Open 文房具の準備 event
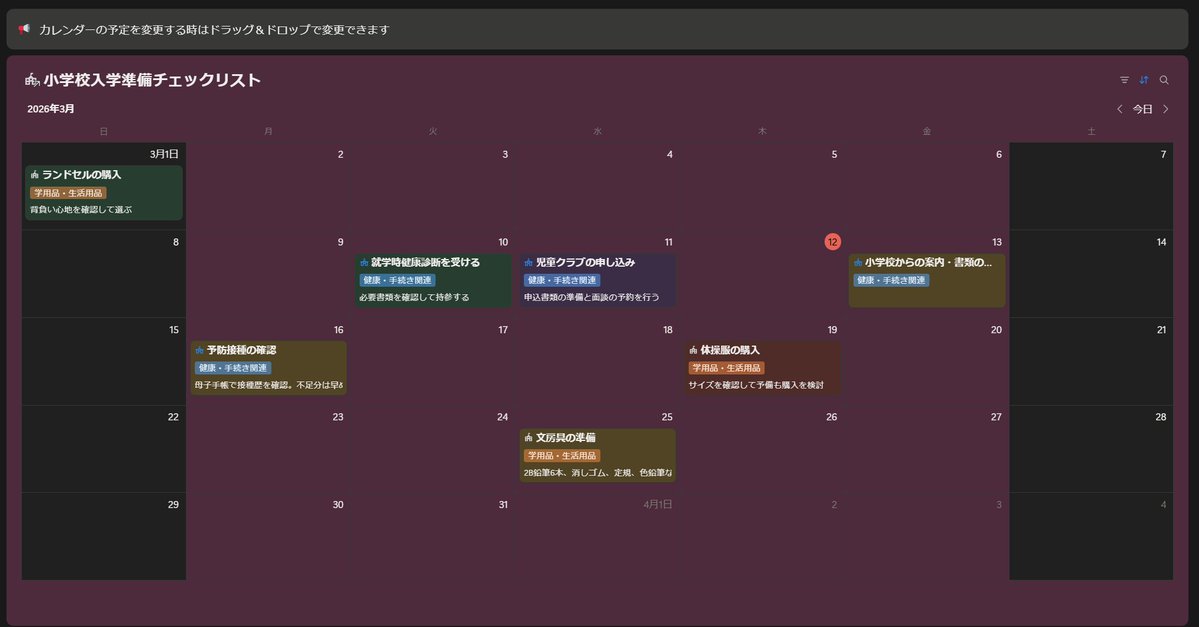Image resolution: width=1199 pixels, height=627 pixels. tap(597, 456)
